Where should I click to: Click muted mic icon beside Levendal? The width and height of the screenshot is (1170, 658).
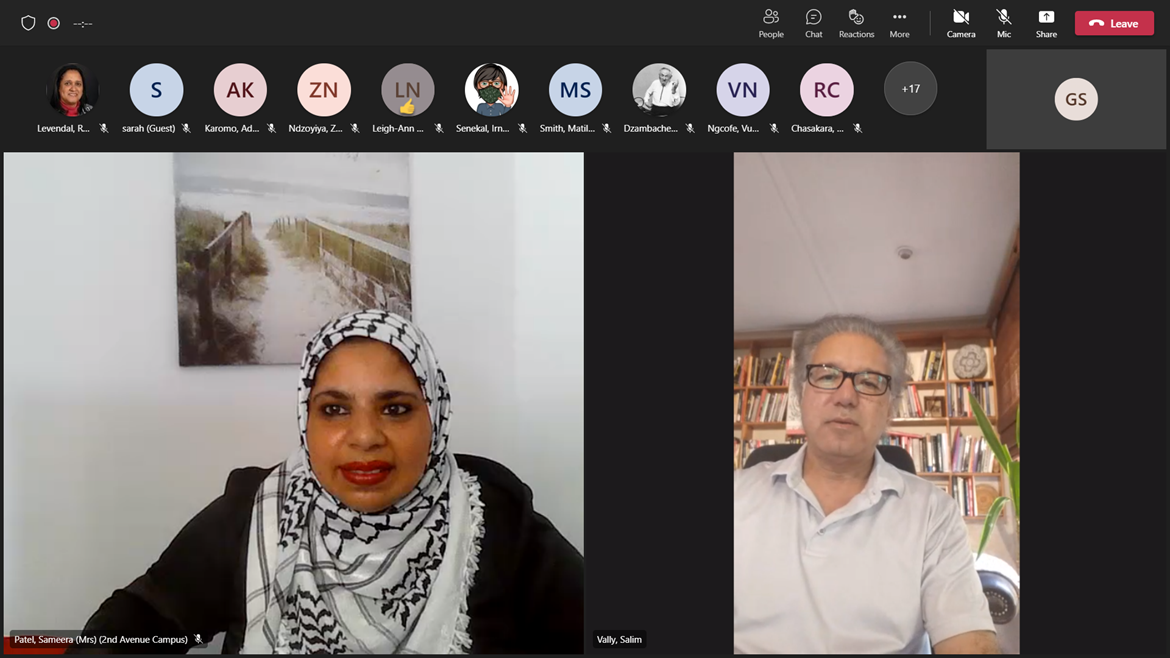(x=104, y=128)
